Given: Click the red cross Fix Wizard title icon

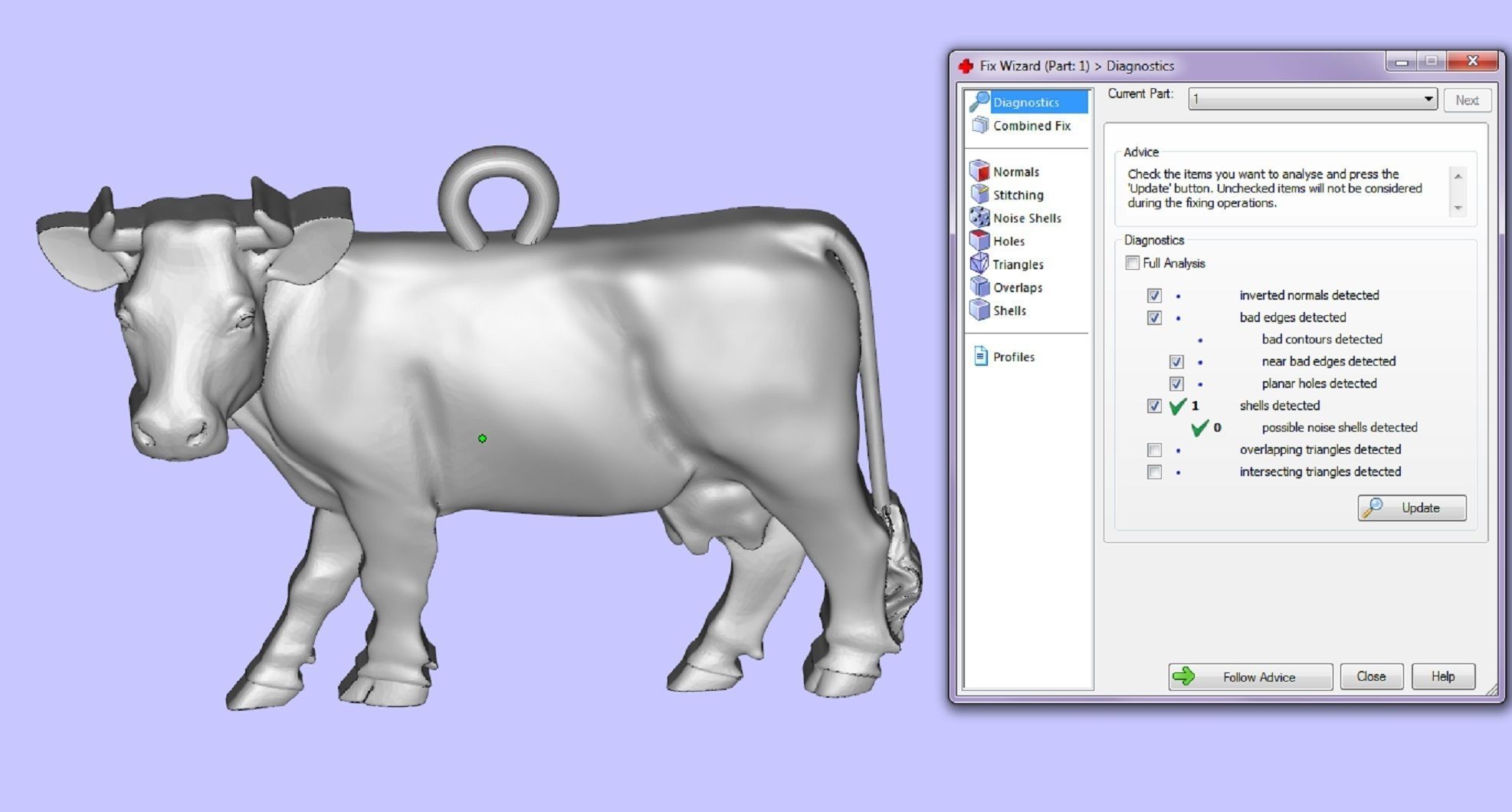Looking at the screenshot, I should [966, 66].
